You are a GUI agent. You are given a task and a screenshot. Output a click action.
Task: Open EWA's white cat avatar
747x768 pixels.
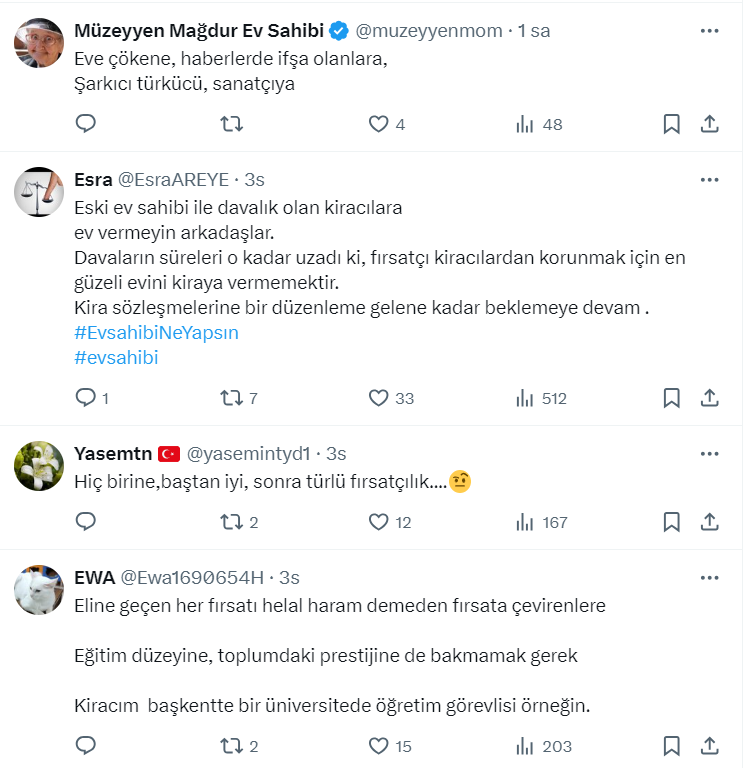click(x=39, y=590)
